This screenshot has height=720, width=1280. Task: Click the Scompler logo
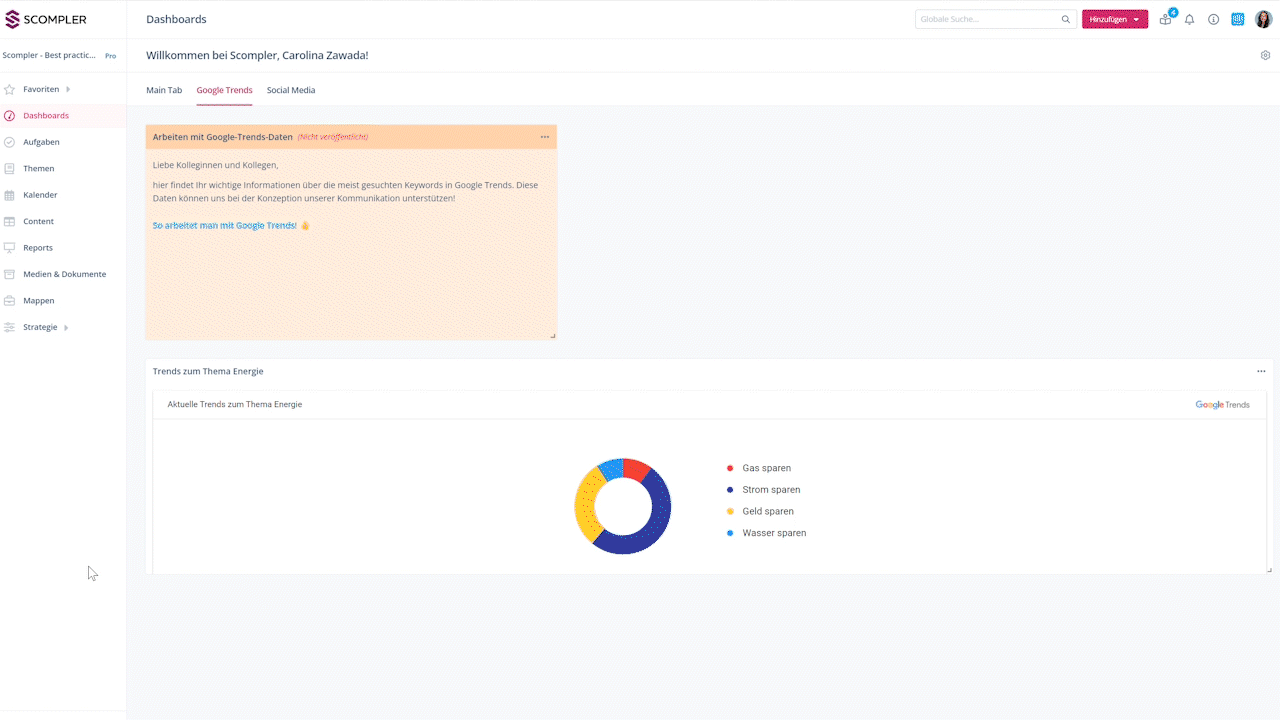click(x=46, y=19)
